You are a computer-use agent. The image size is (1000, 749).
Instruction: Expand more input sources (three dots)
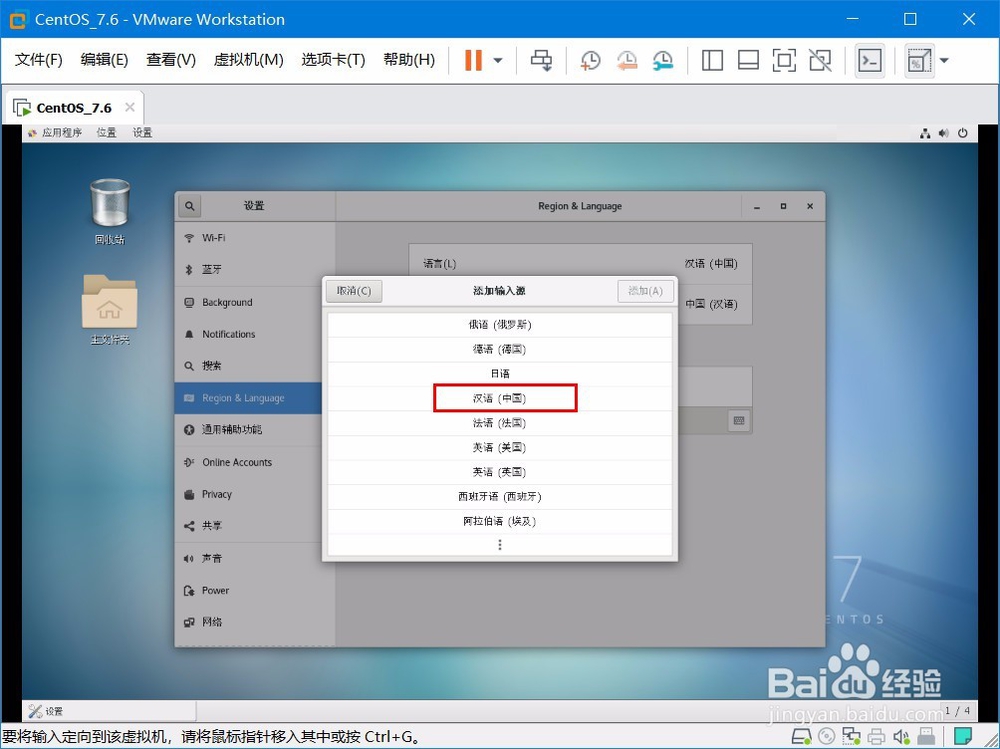(500, 545)
